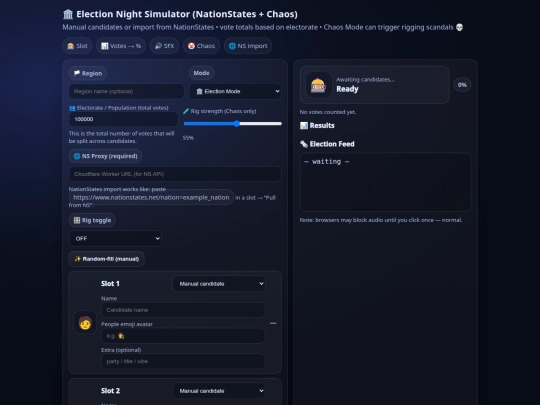Focus the Cloudflare Worker URL field

pos(175,174)
